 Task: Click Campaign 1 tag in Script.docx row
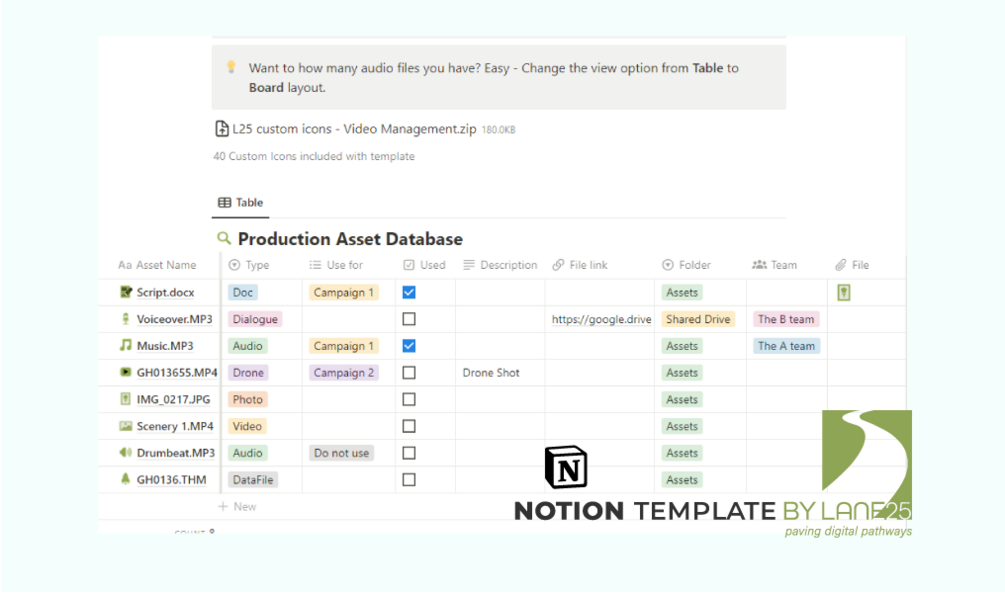tap(344, 292)
